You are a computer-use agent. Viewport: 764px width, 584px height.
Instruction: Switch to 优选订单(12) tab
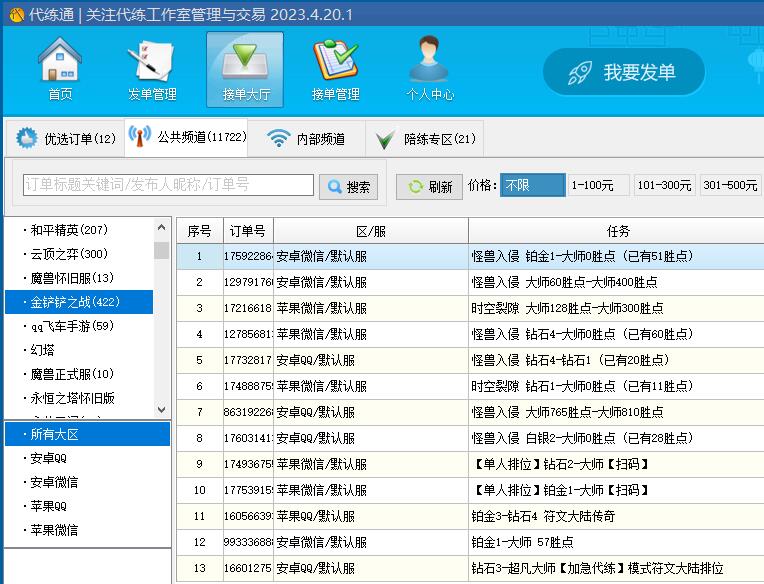[x=65, y=139]
